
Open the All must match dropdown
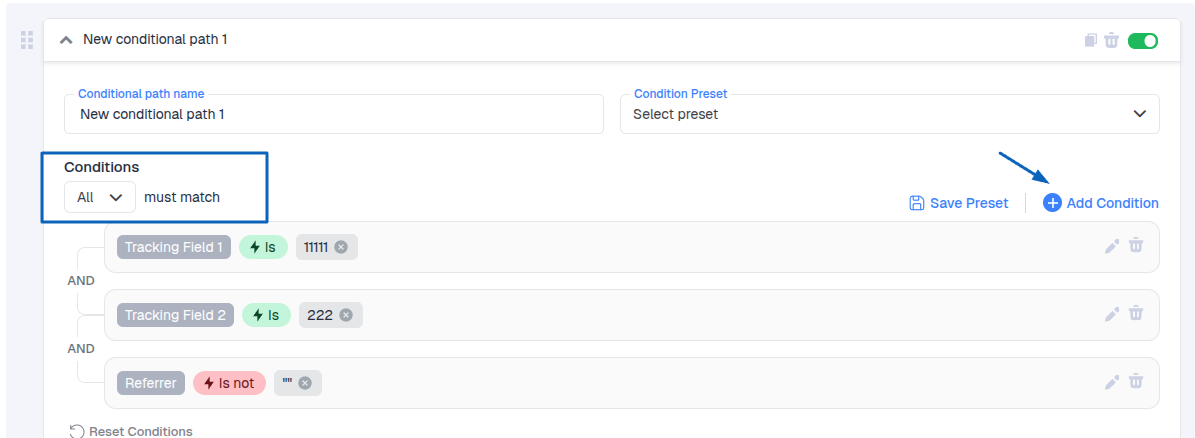point(100,197)
